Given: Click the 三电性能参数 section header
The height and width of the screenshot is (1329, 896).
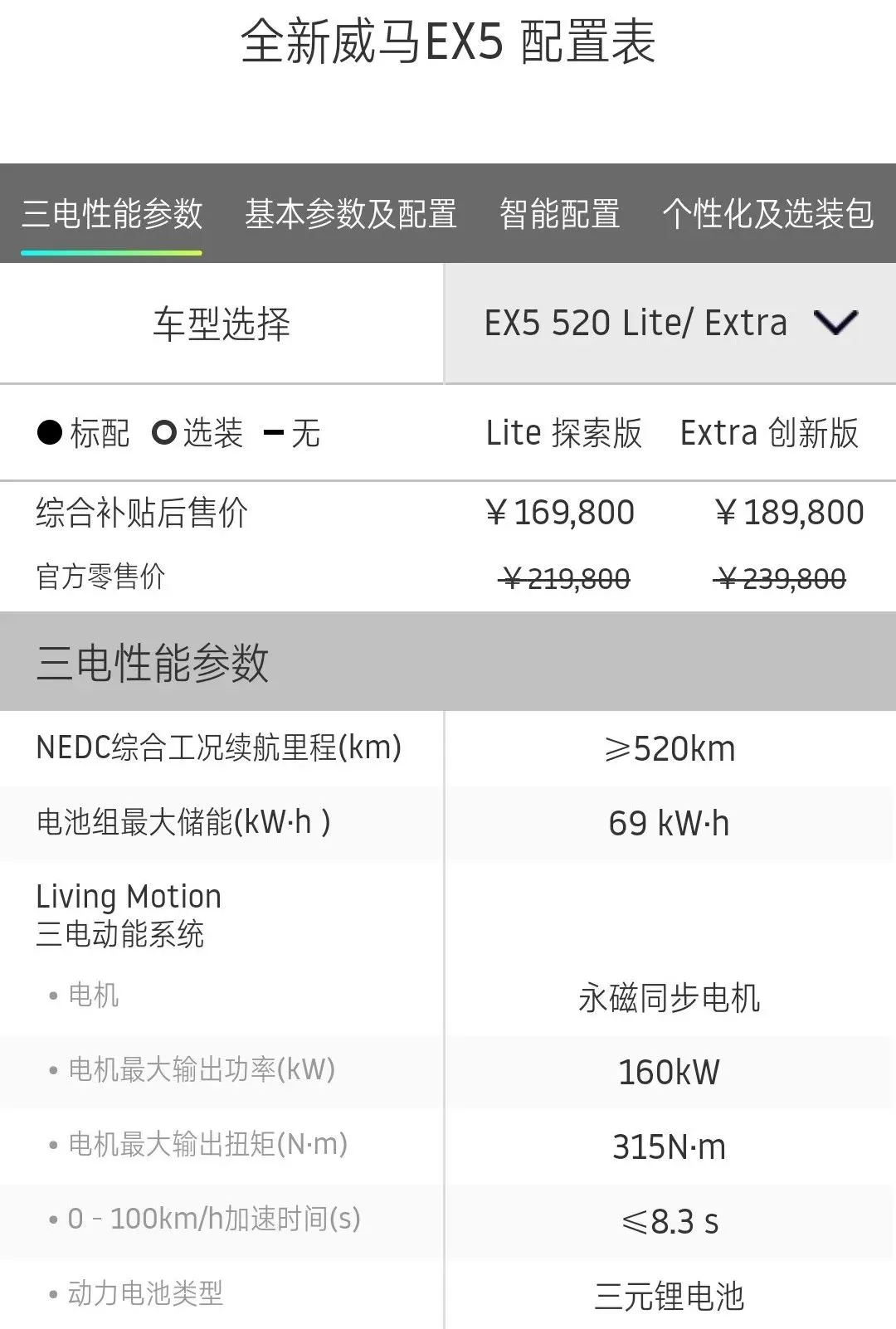Looking at the screenshot, I should pyautogui.click(x=153, y=662).
